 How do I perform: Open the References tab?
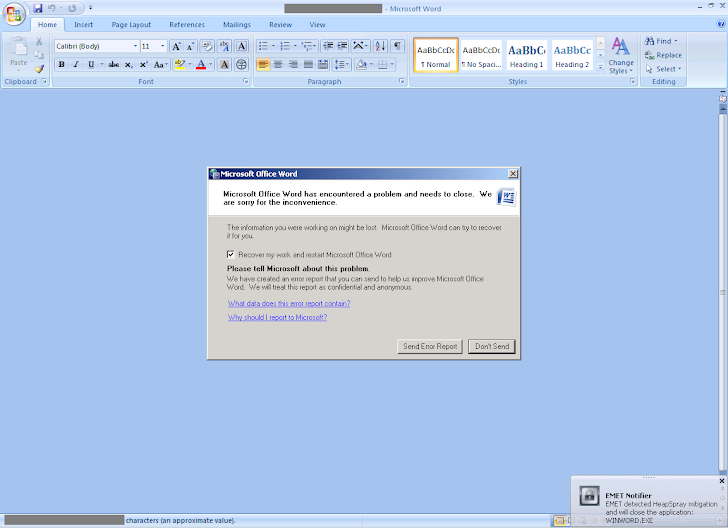(187, 25)
